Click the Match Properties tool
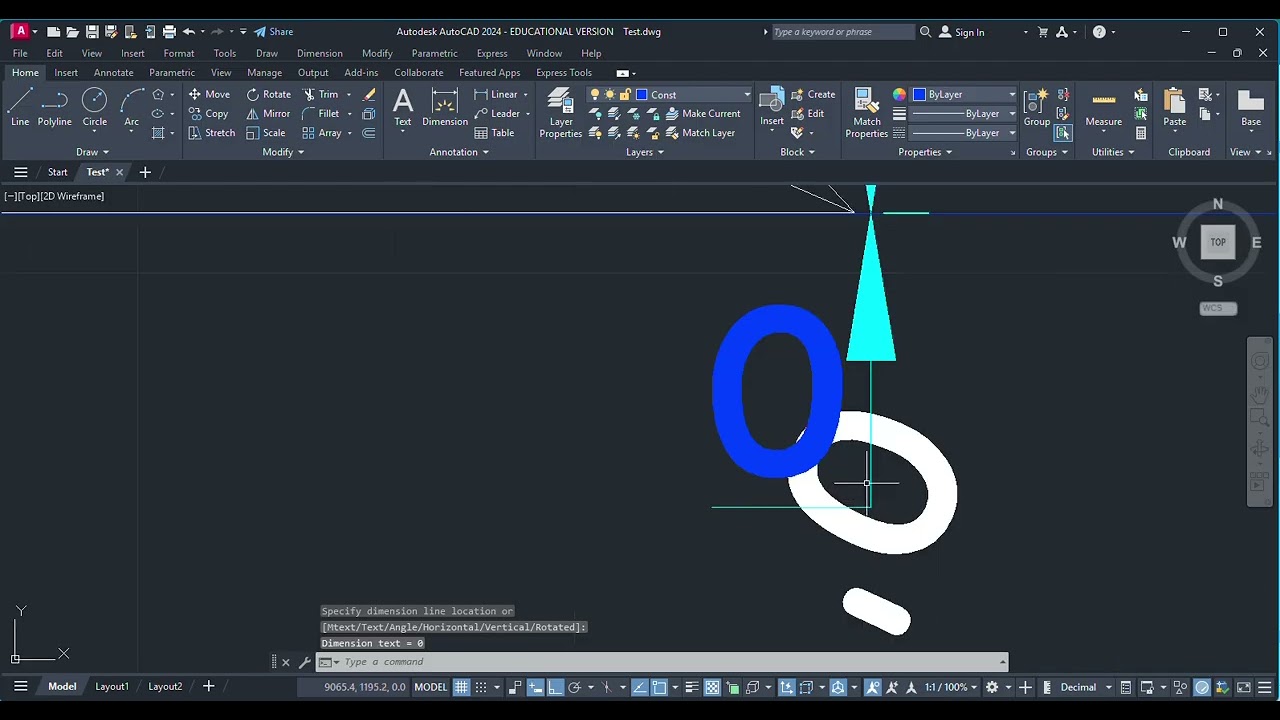This screenshot has width=1280, height=720. [867, 113]
